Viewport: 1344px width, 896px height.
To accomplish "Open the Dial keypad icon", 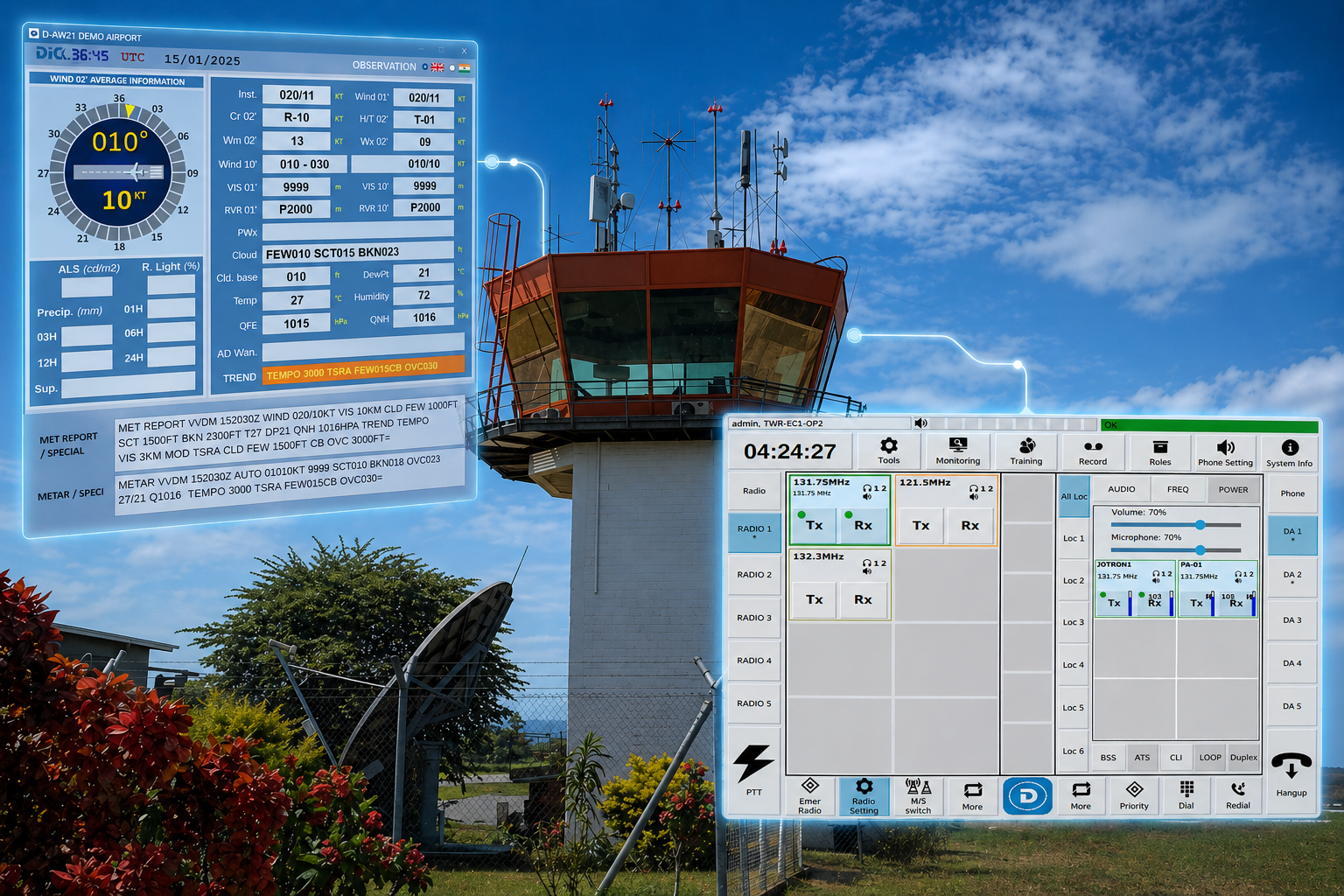I will click(1186, 788).
